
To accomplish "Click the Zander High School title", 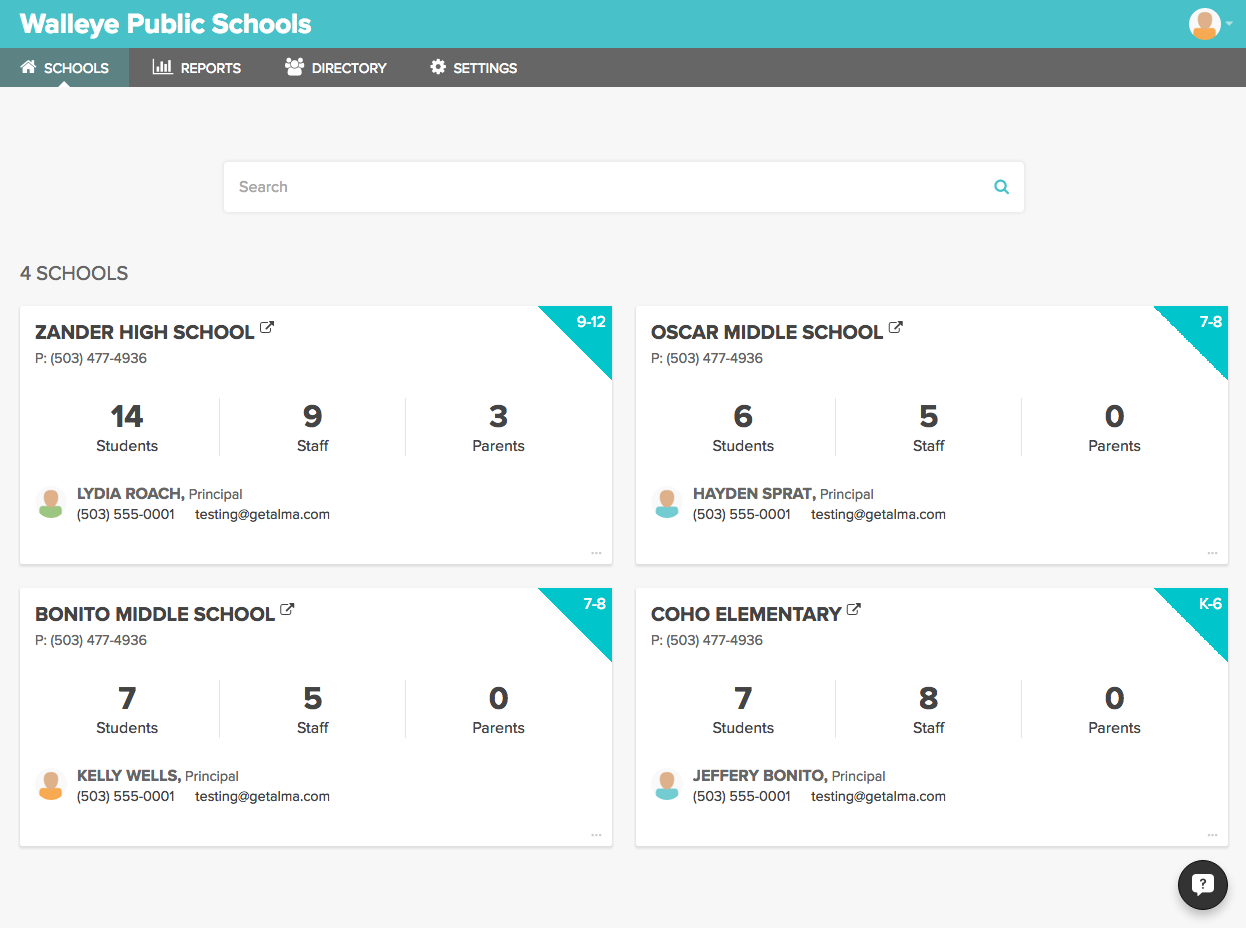I will (x=145, y=333).
